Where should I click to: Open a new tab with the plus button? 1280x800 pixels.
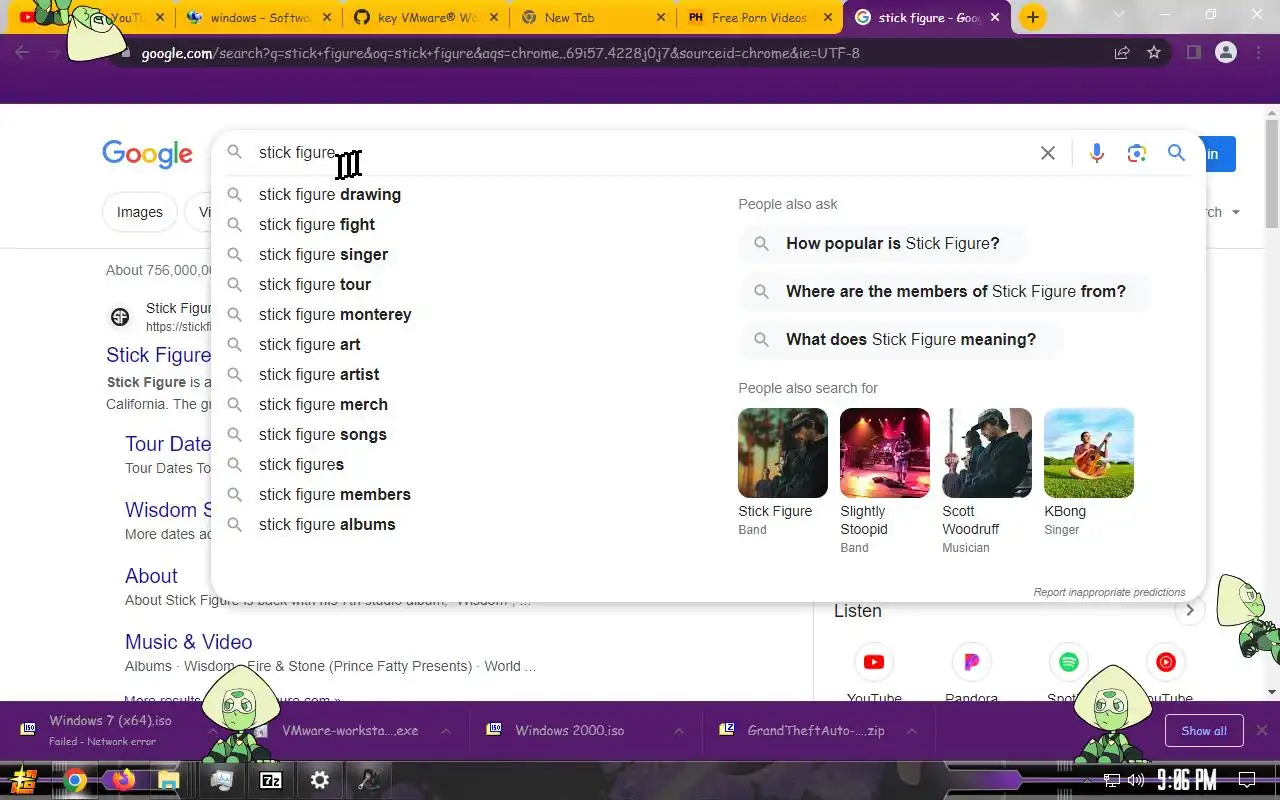(x=1033, y=17)
